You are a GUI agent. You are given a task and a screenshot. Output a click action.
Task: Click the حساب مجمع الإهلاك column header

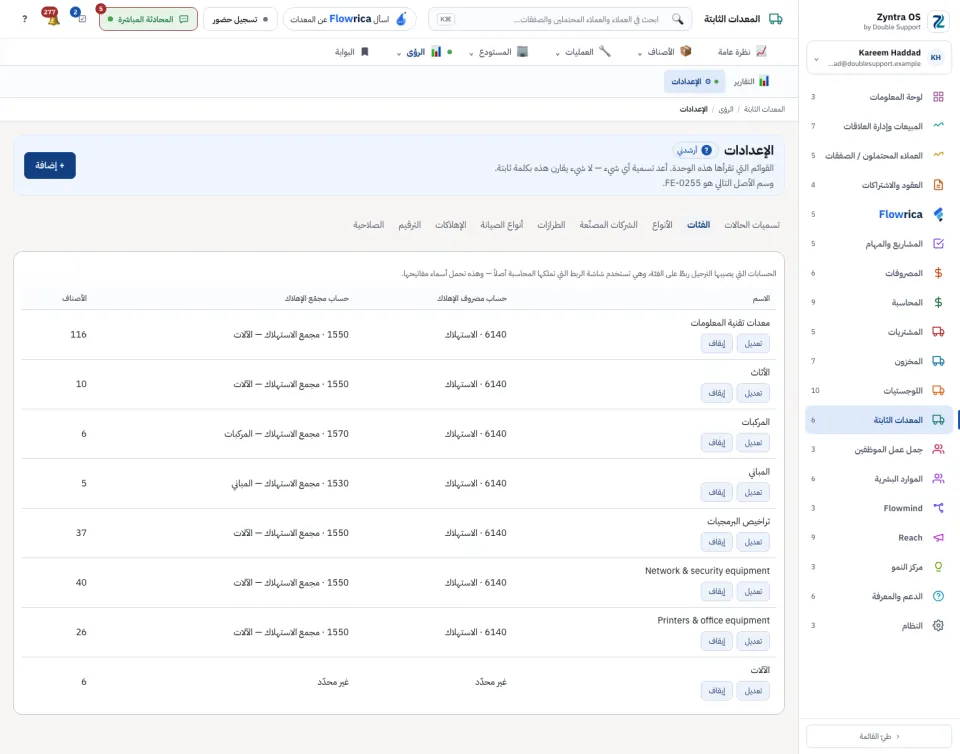317,298
